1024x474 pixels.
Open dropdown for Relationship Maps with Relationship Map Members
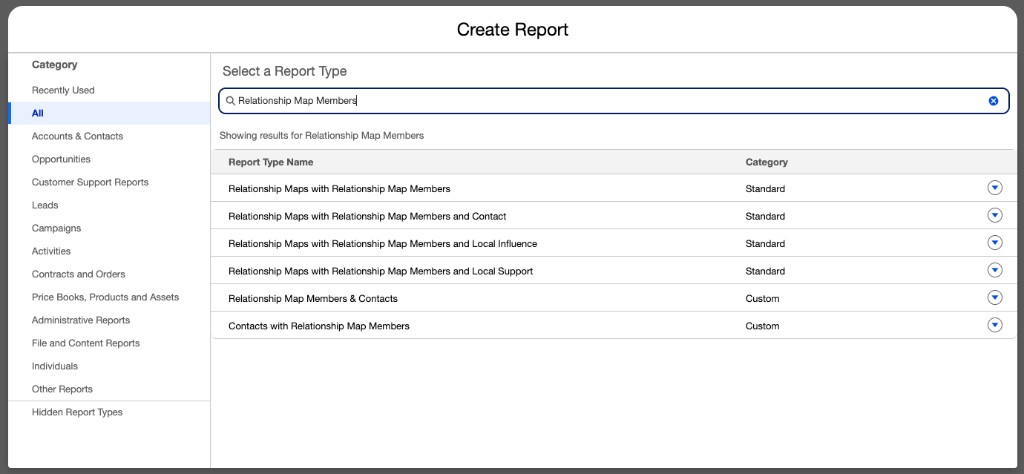tap(995, 188)
